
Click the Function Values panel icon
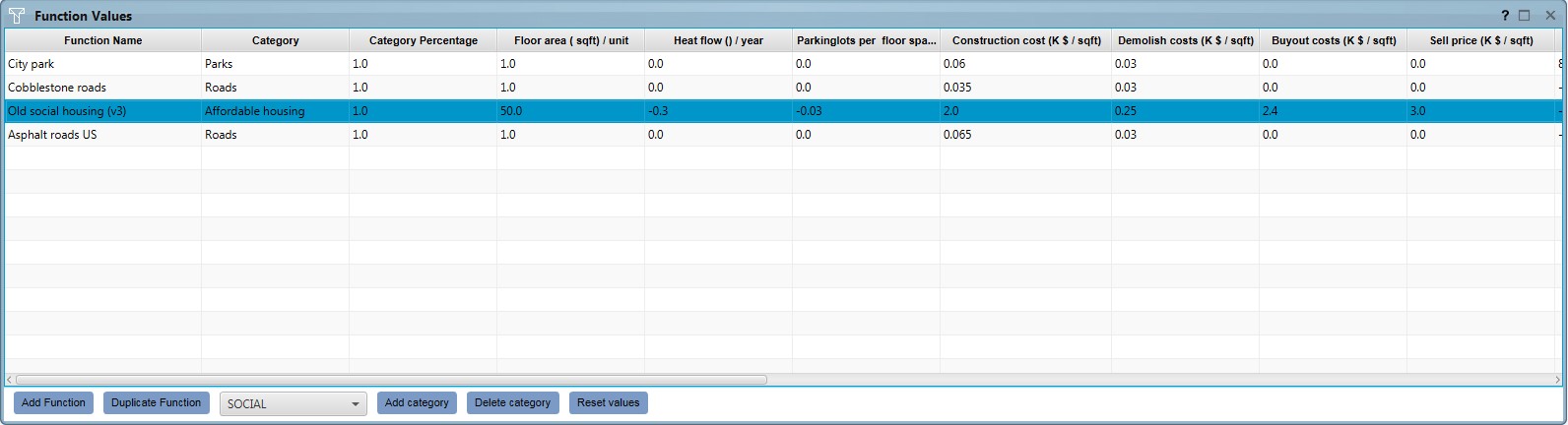(x=17, y=16)
